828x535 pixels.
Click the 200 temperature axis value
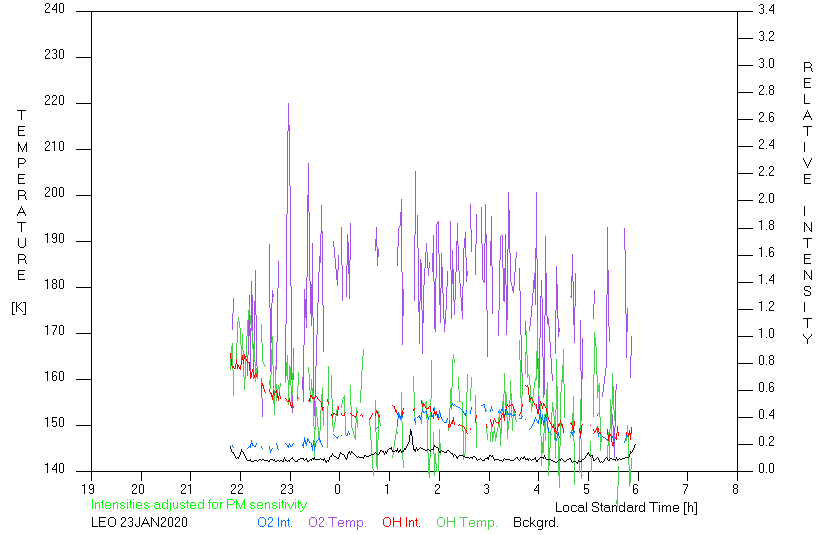(x=54, y=193)
